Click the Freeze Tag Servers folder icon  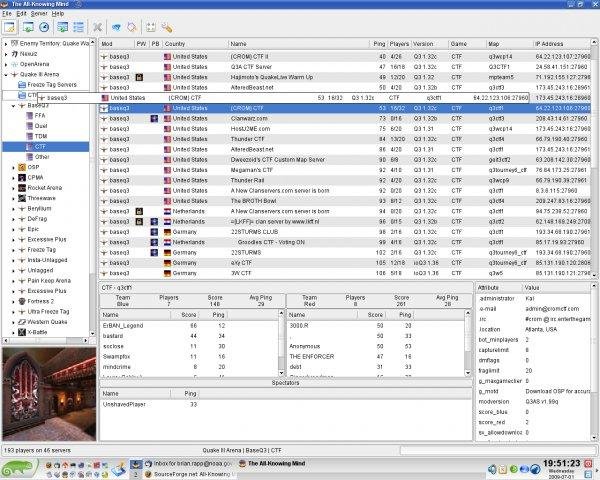coord(22,84)
